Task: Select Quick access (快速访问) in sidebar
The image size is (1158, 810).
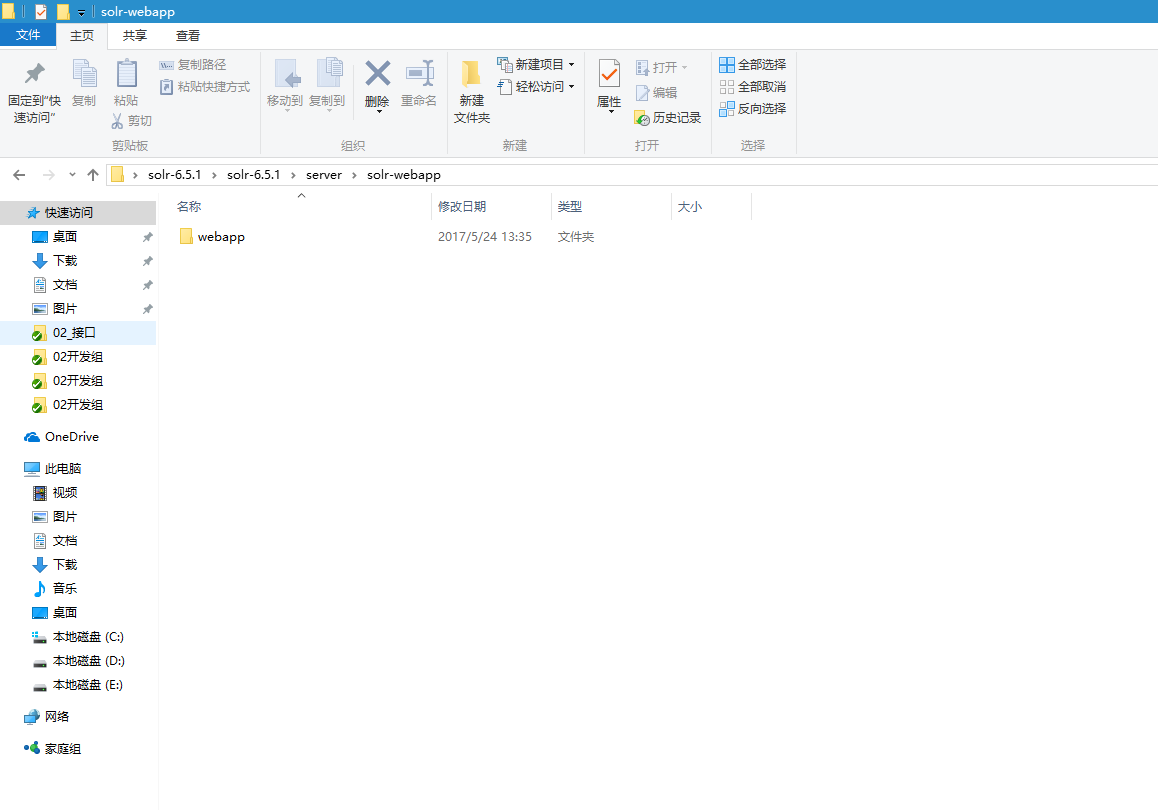Action: (78, 213)
